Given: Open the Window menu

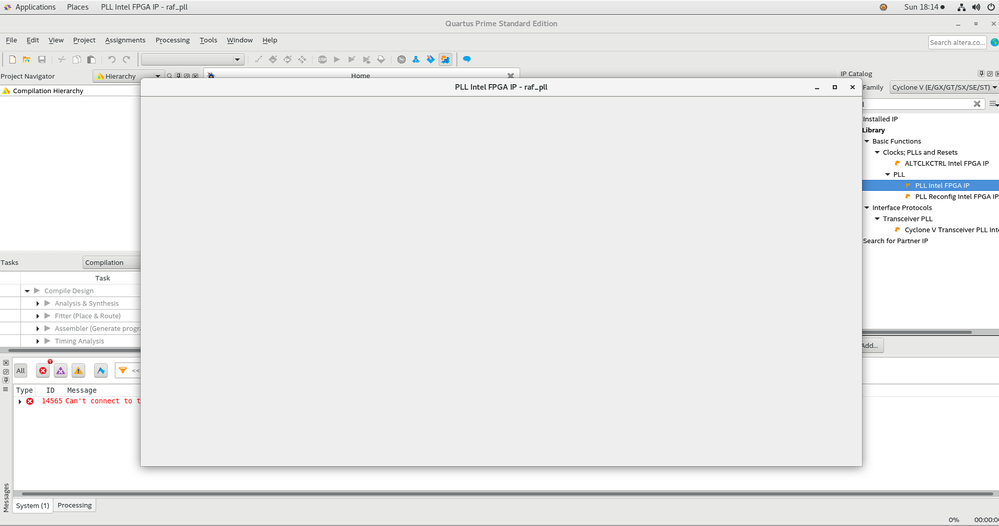Looking at the screenshot, I should click(x=240, y=40).
